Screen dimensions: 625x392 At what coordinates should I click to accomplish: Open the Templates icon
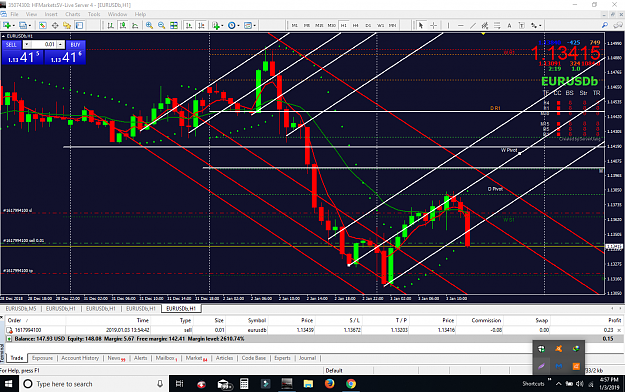pos(248,26)
